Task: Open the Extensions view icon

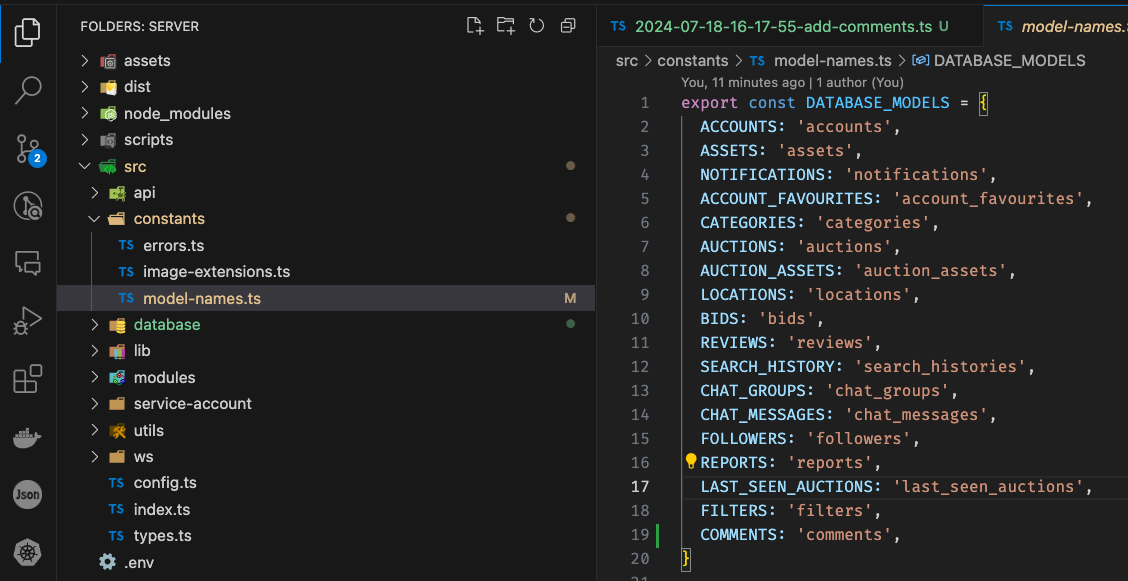Action: click(x=27, y=380)
